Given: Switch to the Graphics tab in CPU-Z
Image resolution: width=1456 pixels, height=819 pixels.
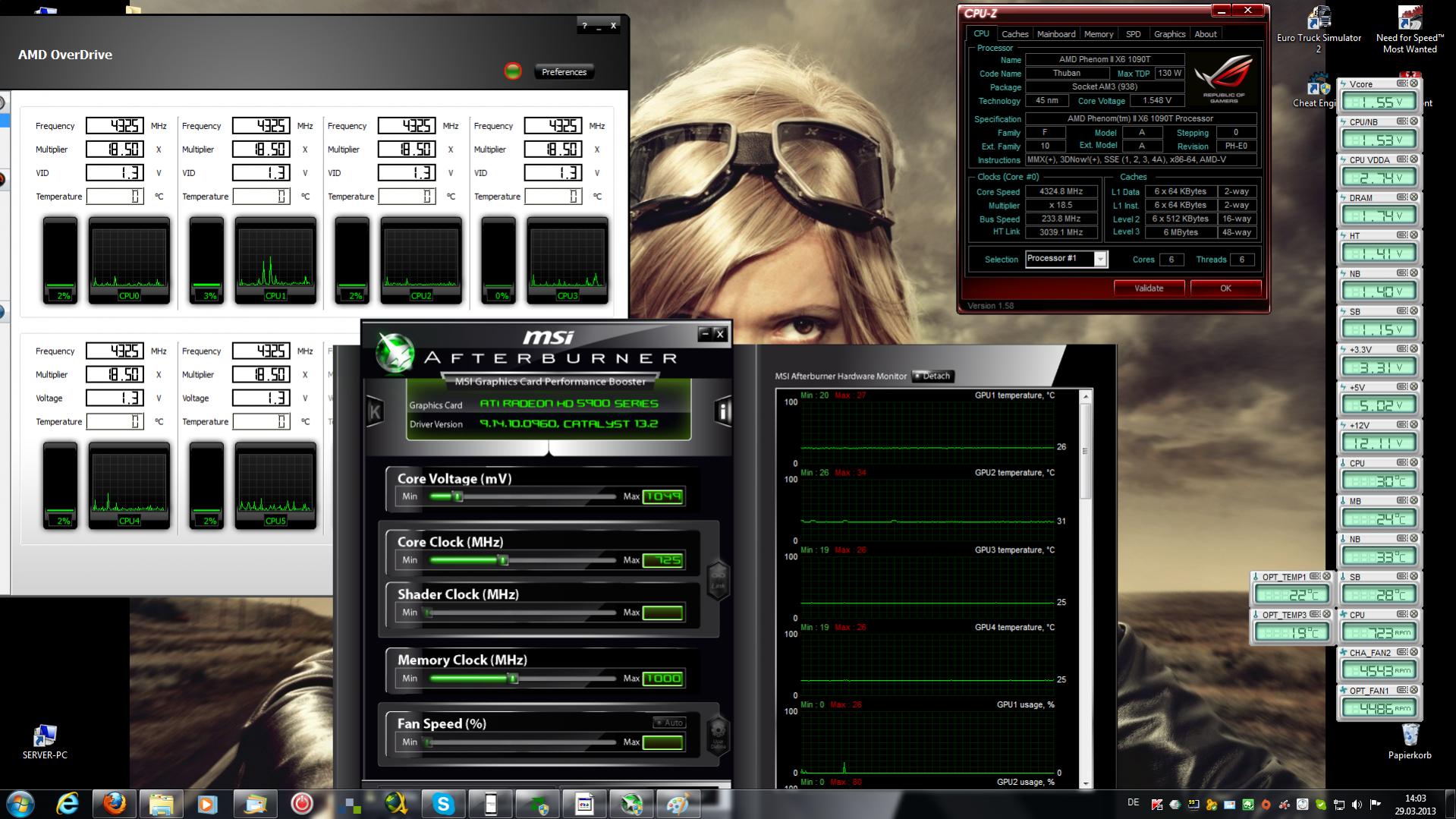Looking at the screenshot, I should click(x=1169, y=34).
